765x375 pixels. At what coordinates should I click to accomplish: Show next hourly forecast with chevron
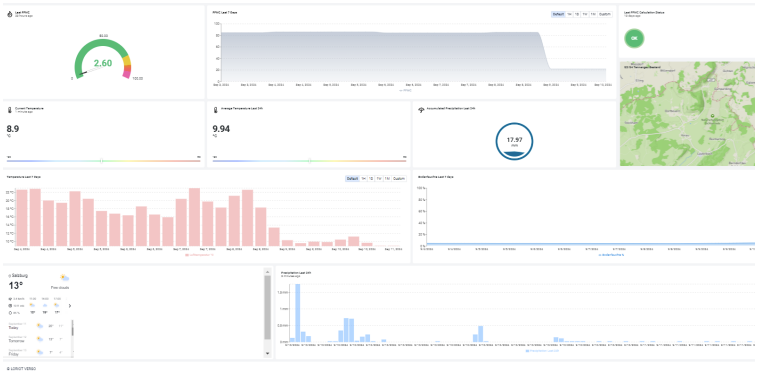(x=70, y=306)
